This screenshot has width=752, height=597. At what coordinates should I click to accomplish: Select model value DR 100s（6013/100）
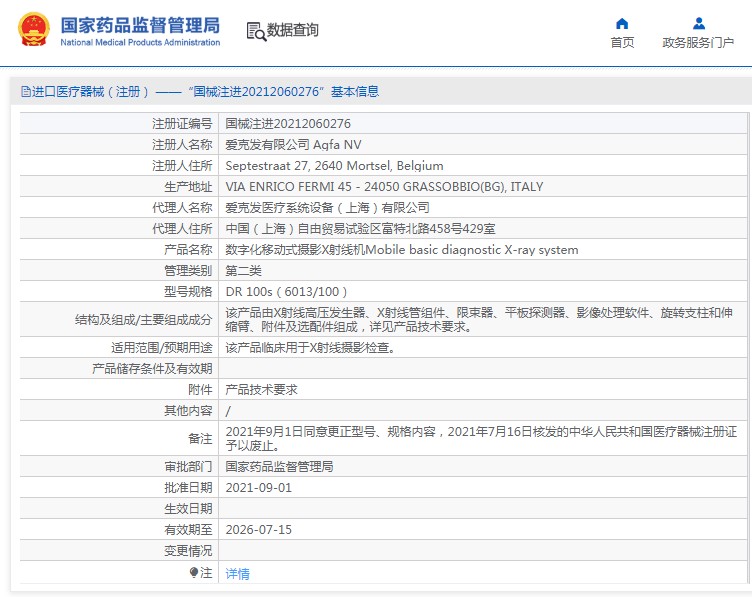point(286,292)
